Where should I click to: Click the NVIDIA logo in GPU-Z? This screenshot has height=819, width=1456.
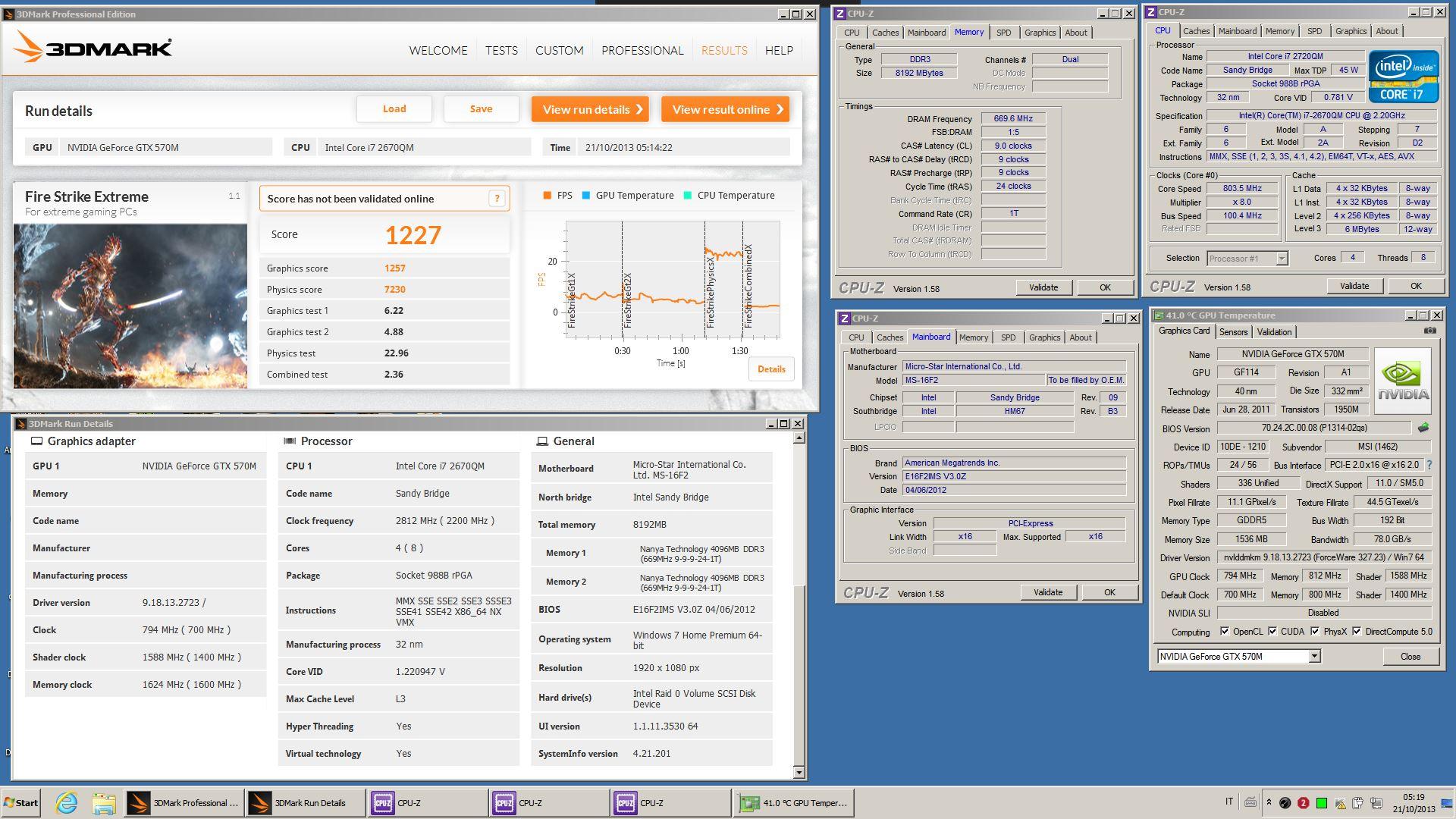pyautogui.click(x=1402, y=381)
